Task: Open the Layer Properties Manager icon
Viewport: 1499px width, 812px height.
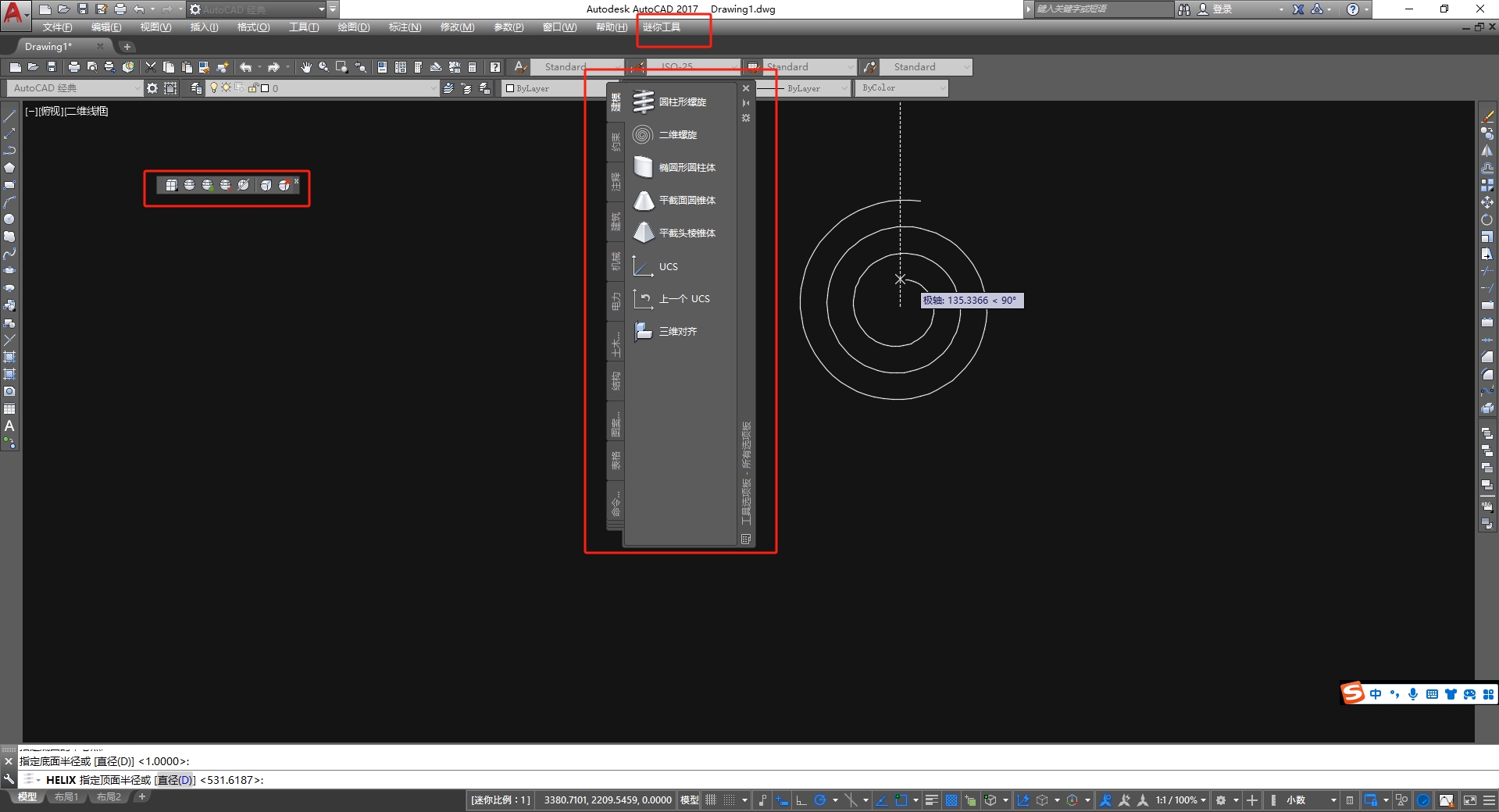Action: 196,88
